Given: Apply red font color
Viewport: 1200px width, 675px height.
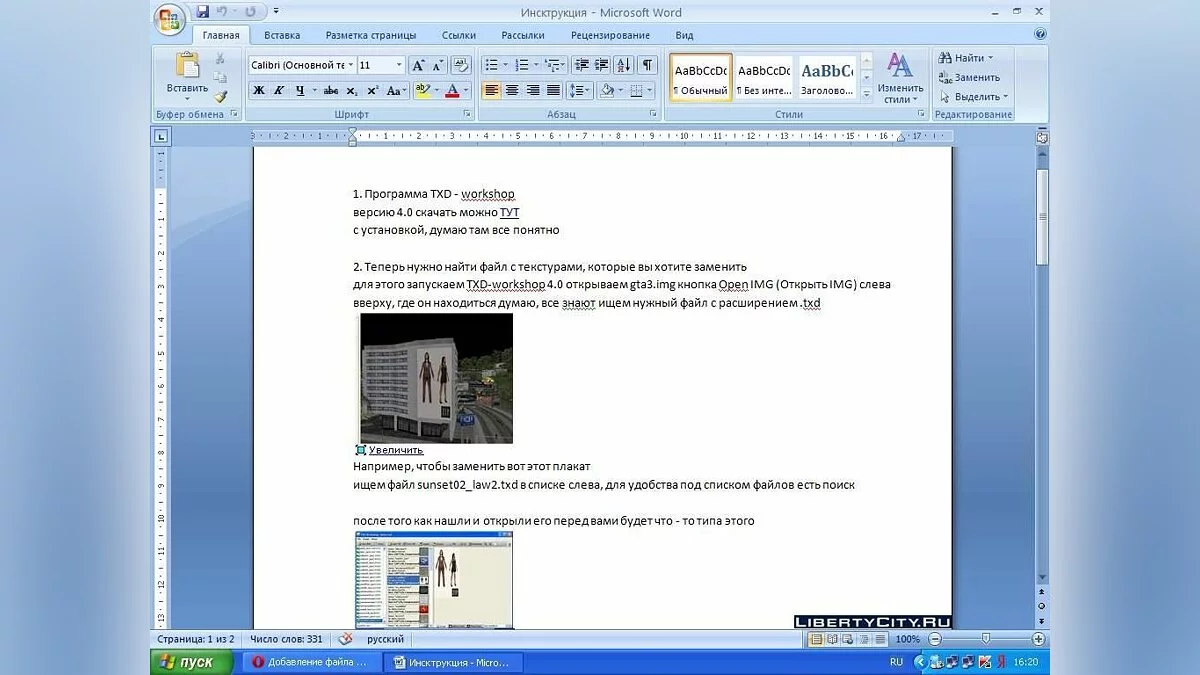Looking at the screenshot, I should pos(451,91).
